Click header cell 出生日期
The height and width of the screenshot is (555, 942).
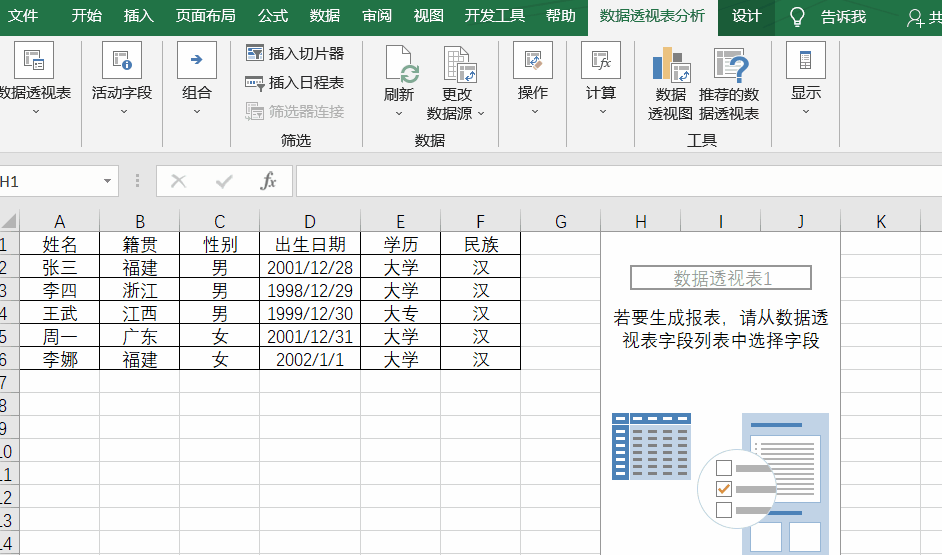coord(310,244)
